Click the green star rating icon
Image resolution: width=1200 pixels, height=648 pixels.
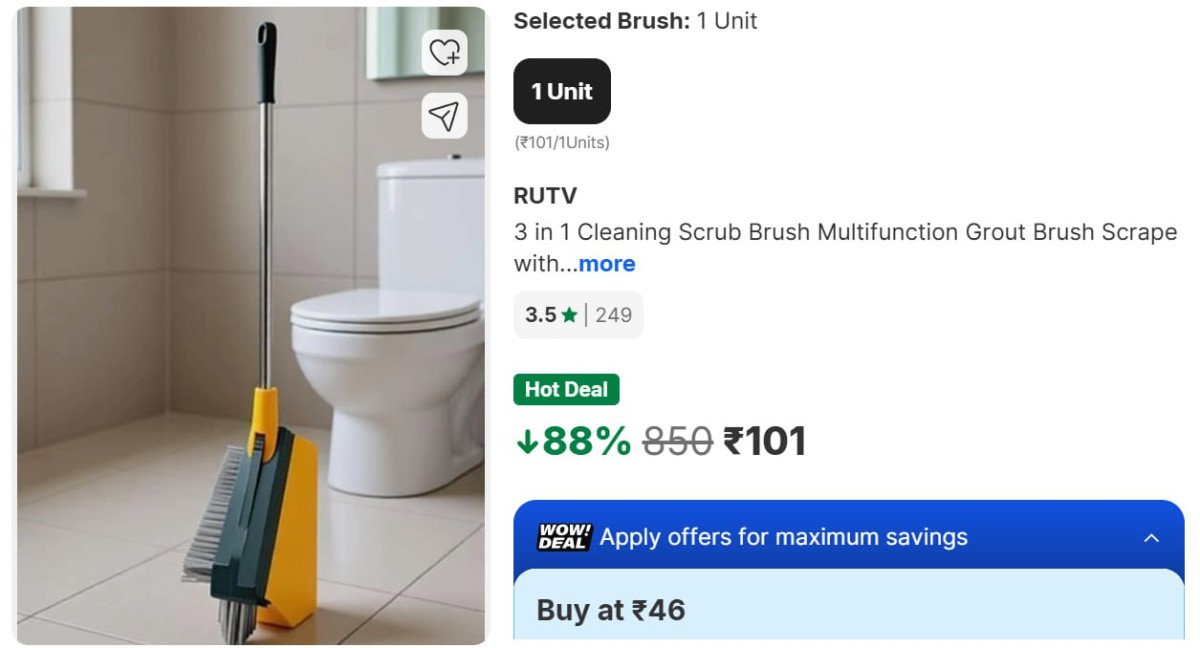pyautogui.click(x=569, y=315)
